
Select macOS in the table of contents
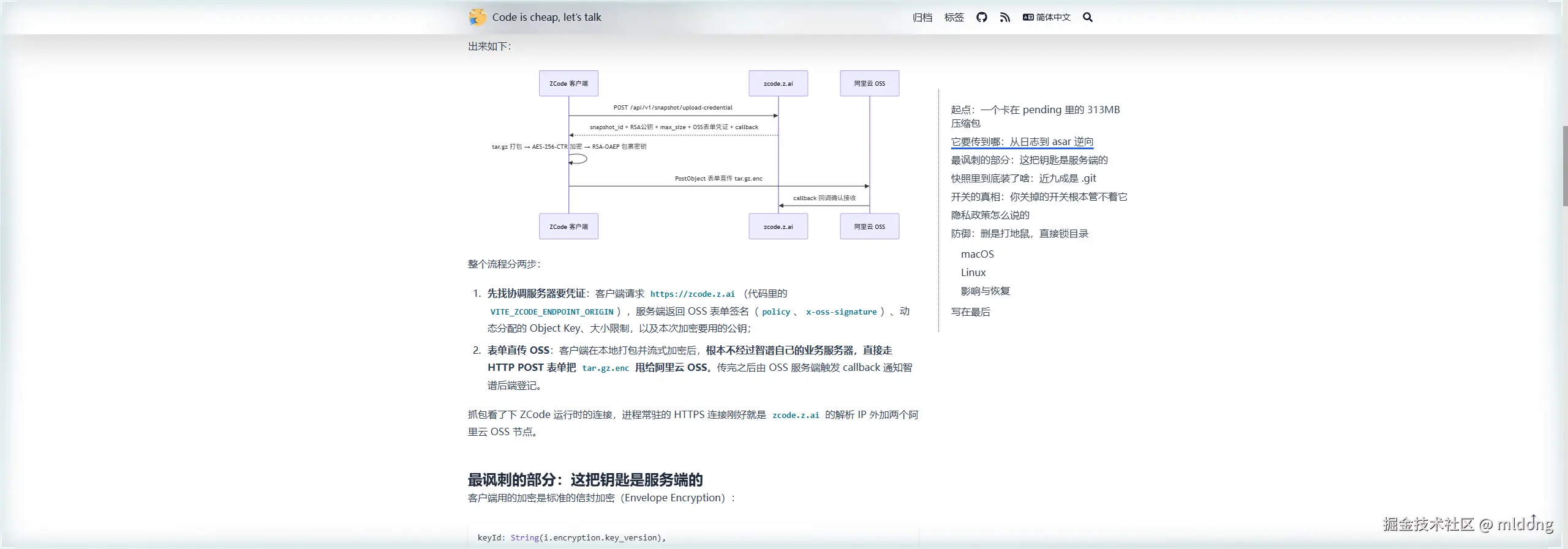coord(977,254)
